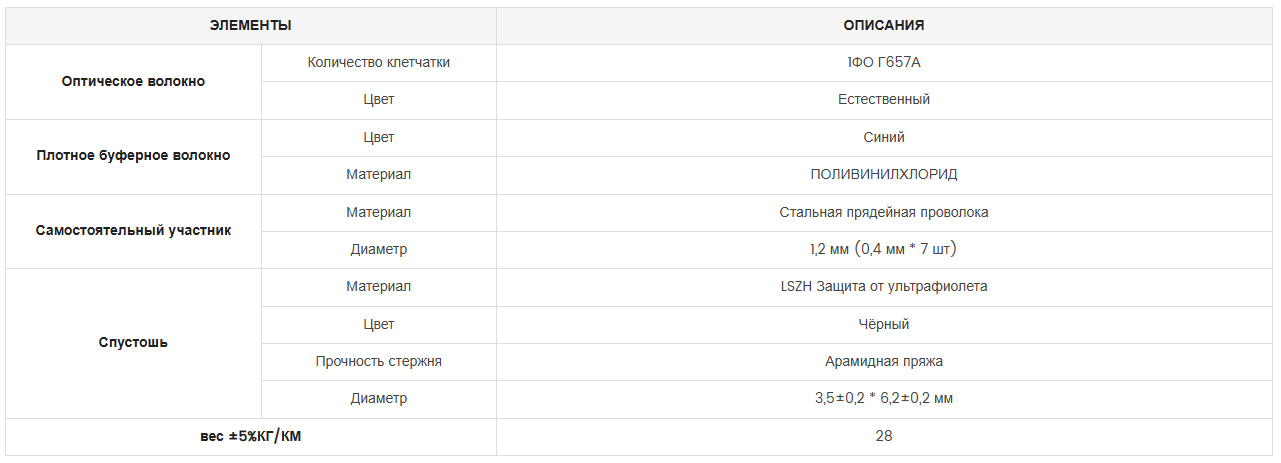Click the Прочность стержня label cell

click(x=379, y=362)
